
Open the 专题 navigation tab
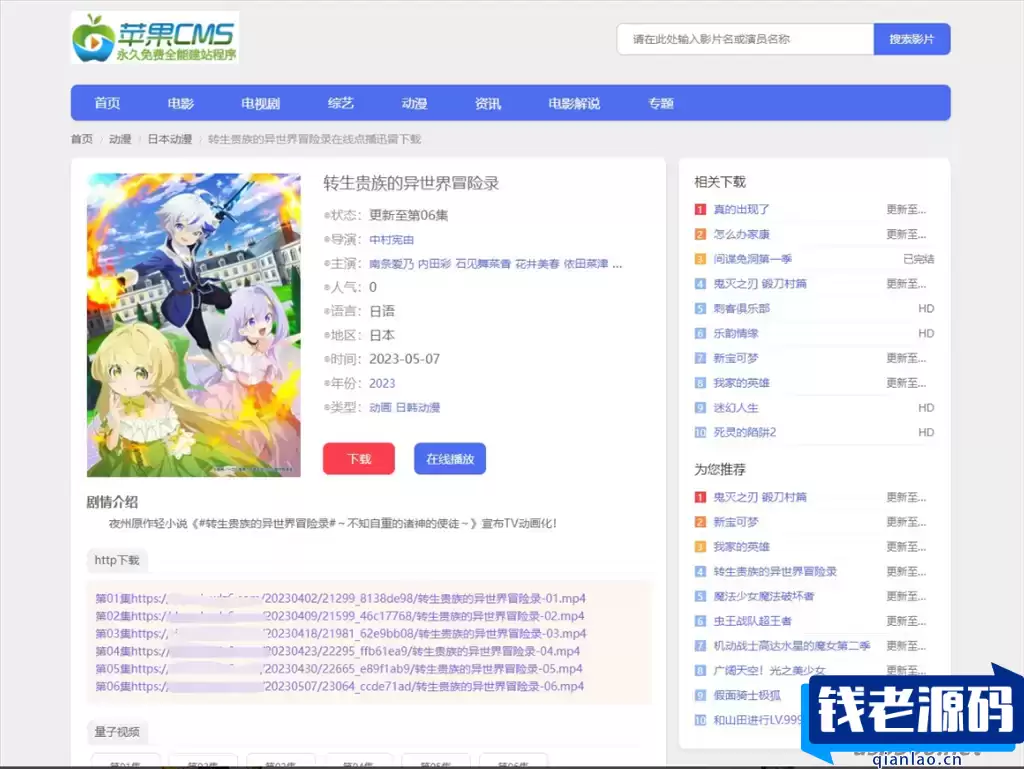pyautogui.click(x=661, y=103)
